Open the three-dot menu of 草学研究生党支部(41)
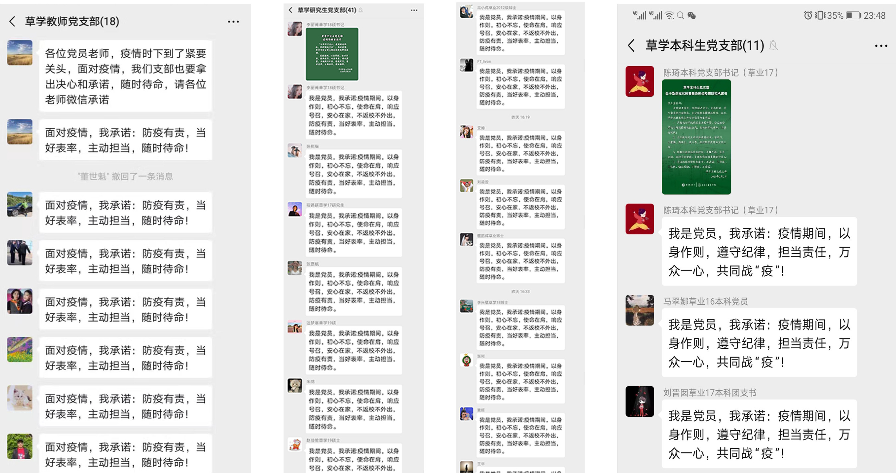 [x=414, y=10]
